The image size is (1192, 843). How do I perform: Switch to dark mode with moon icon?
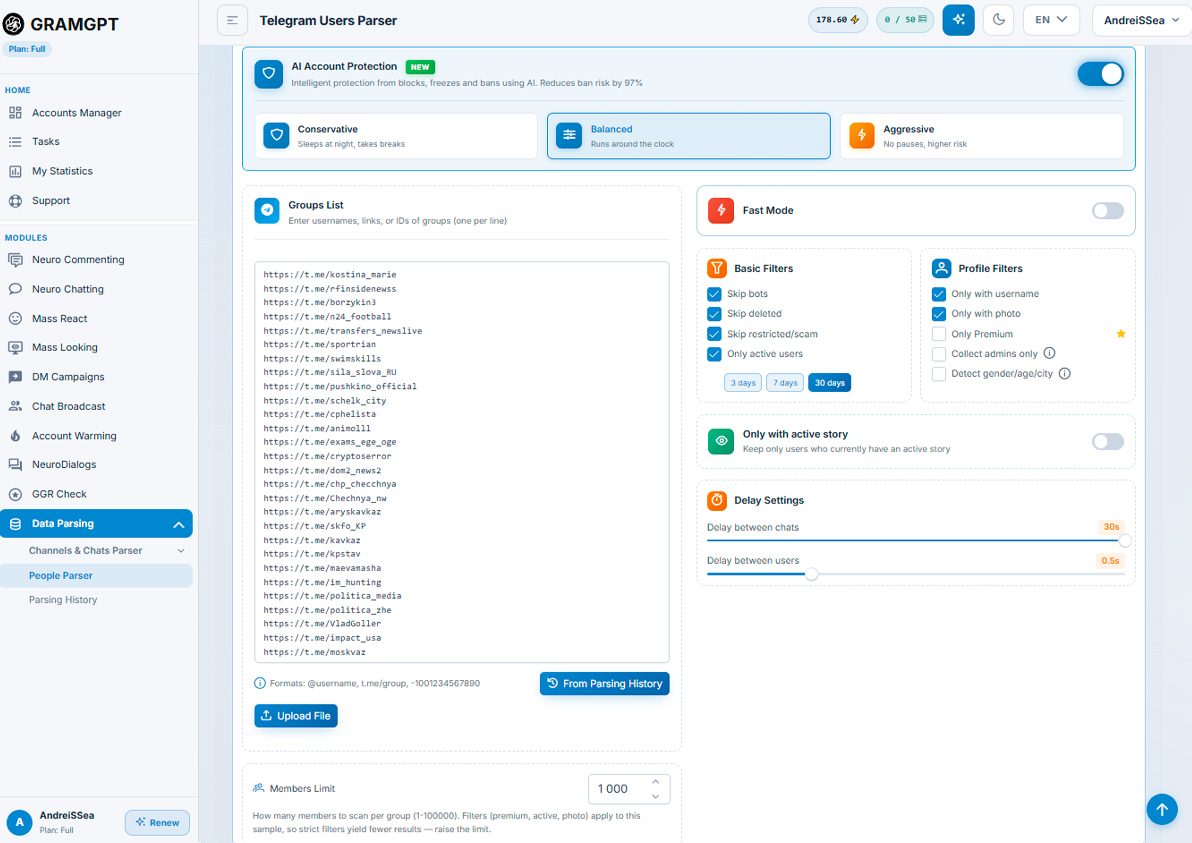(x=999, y=20)
